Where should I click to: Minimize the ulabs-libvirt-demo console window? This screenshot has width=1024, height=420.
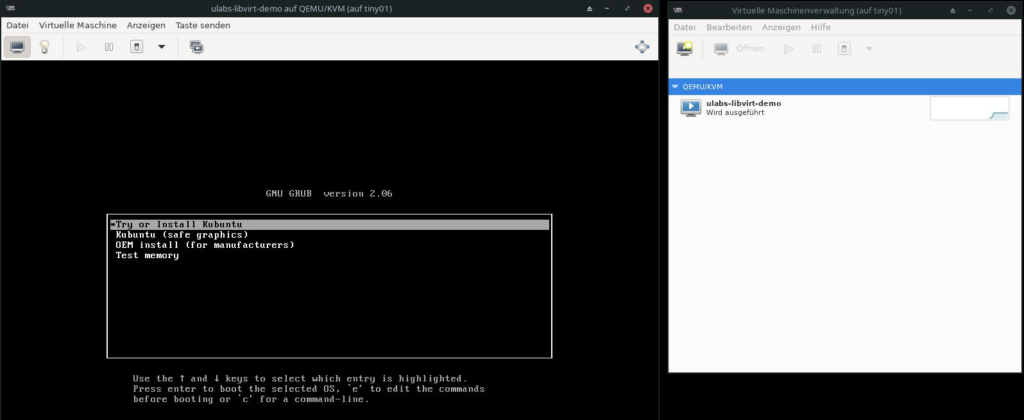[608, 8]
